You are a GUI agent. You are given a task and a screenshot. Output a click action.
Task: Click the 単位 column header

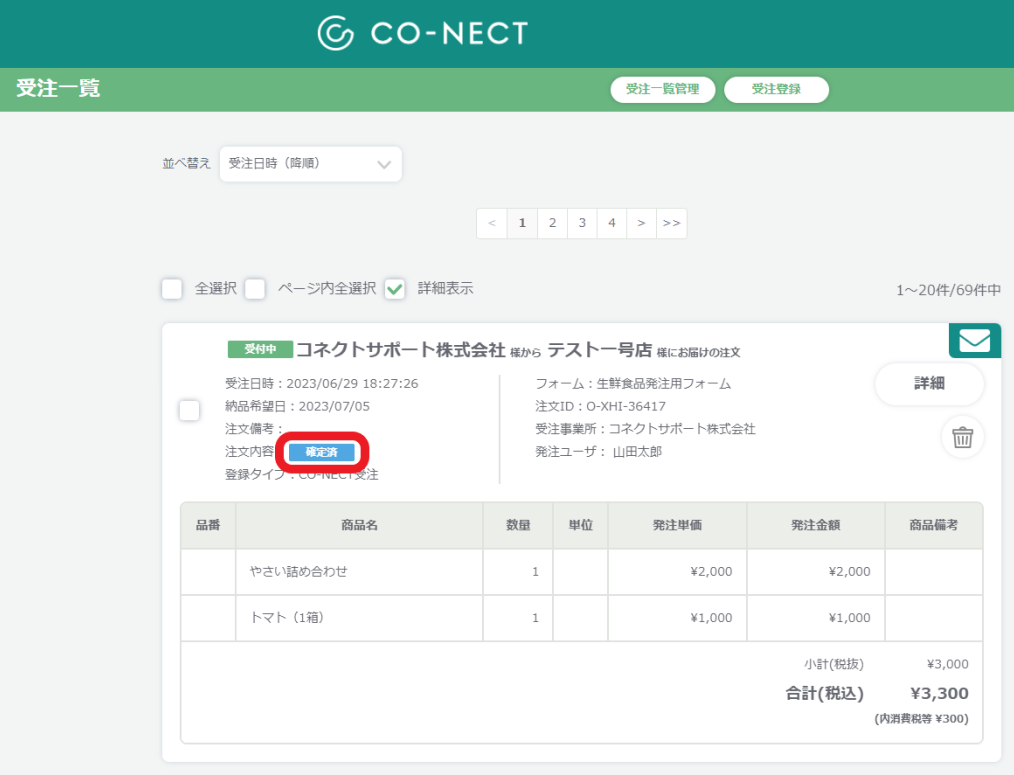[x=581, y=525]
